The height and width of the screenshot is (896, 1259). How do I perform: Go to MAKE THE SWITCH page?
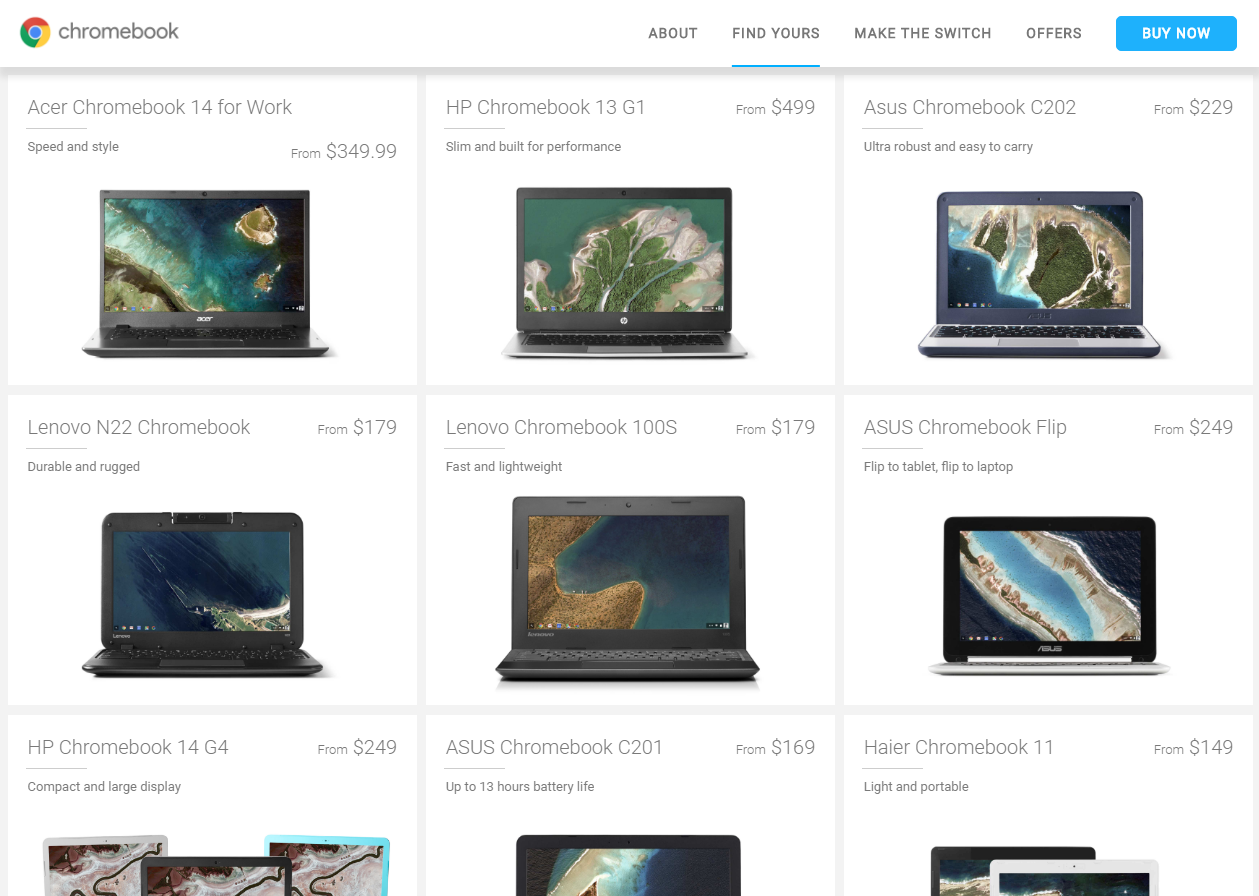923,33
